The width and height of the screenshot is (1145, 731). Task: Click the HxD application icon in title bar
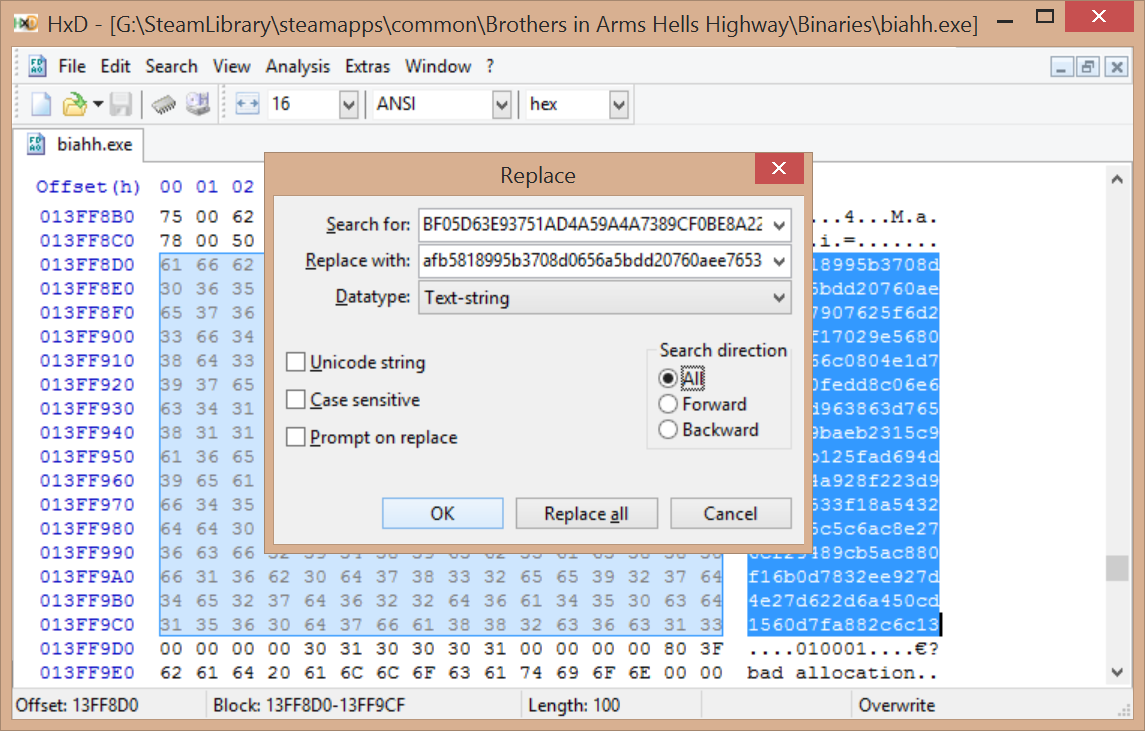(26, 23)
